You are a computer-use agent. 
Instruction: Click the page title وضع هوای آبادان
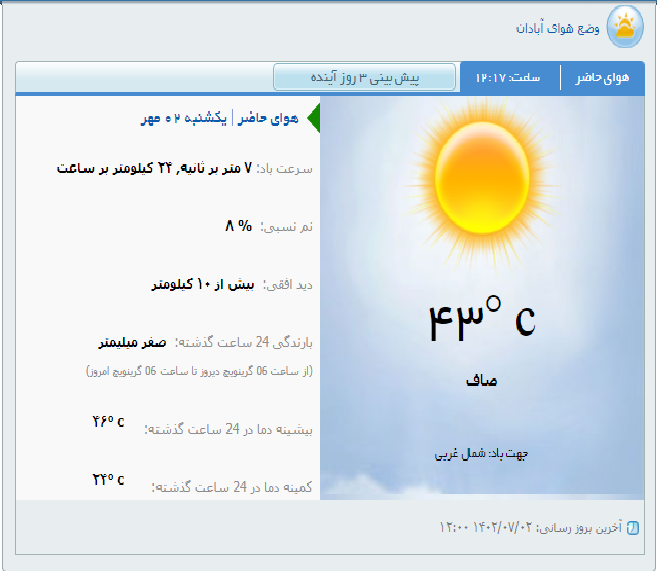[x=557, y=28]
